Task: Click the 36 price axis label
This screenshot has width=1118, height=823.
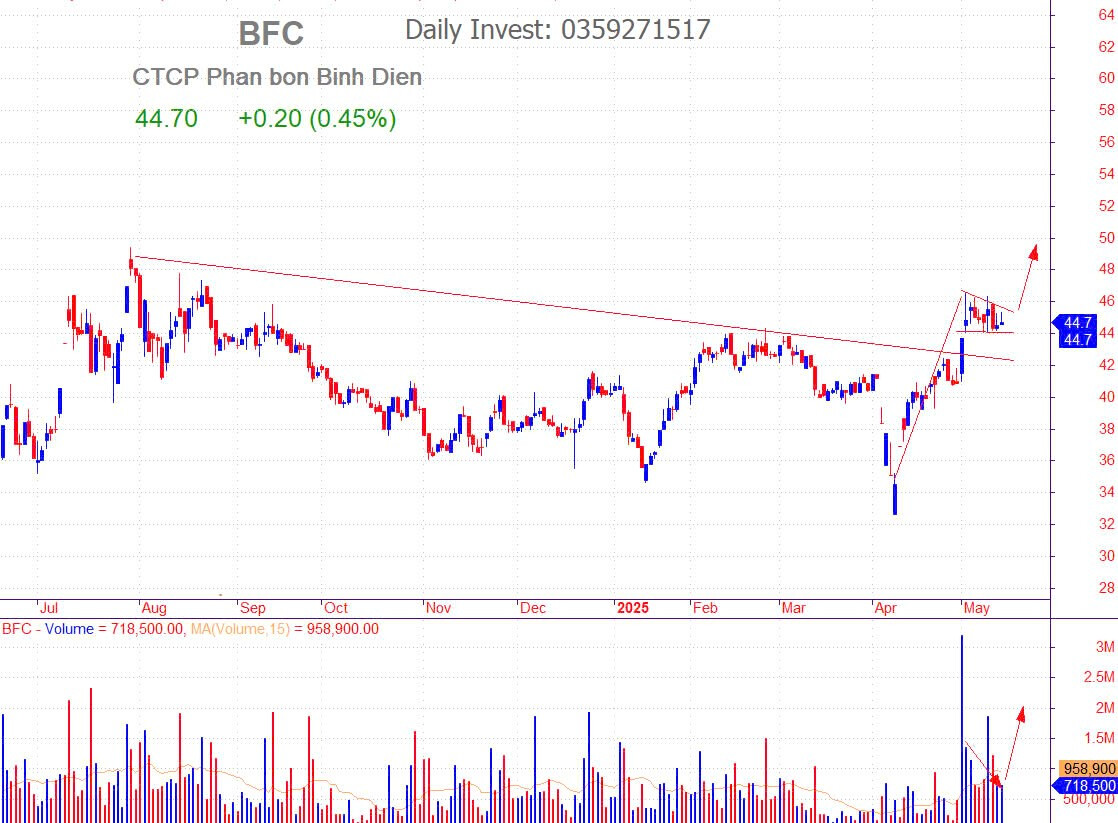Action: 1106,460
